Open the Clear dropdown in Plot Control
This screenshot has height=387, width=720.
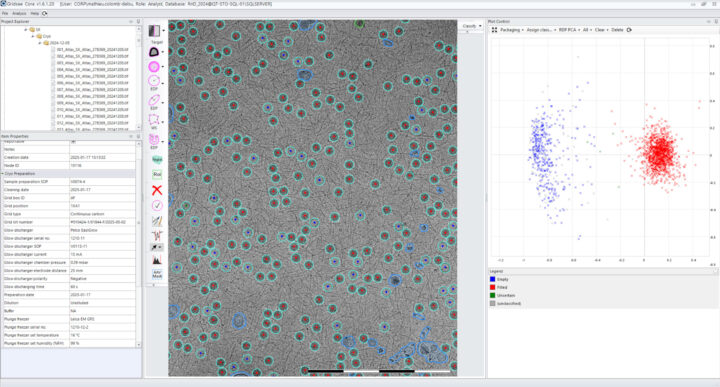click(x=602, y=30)
